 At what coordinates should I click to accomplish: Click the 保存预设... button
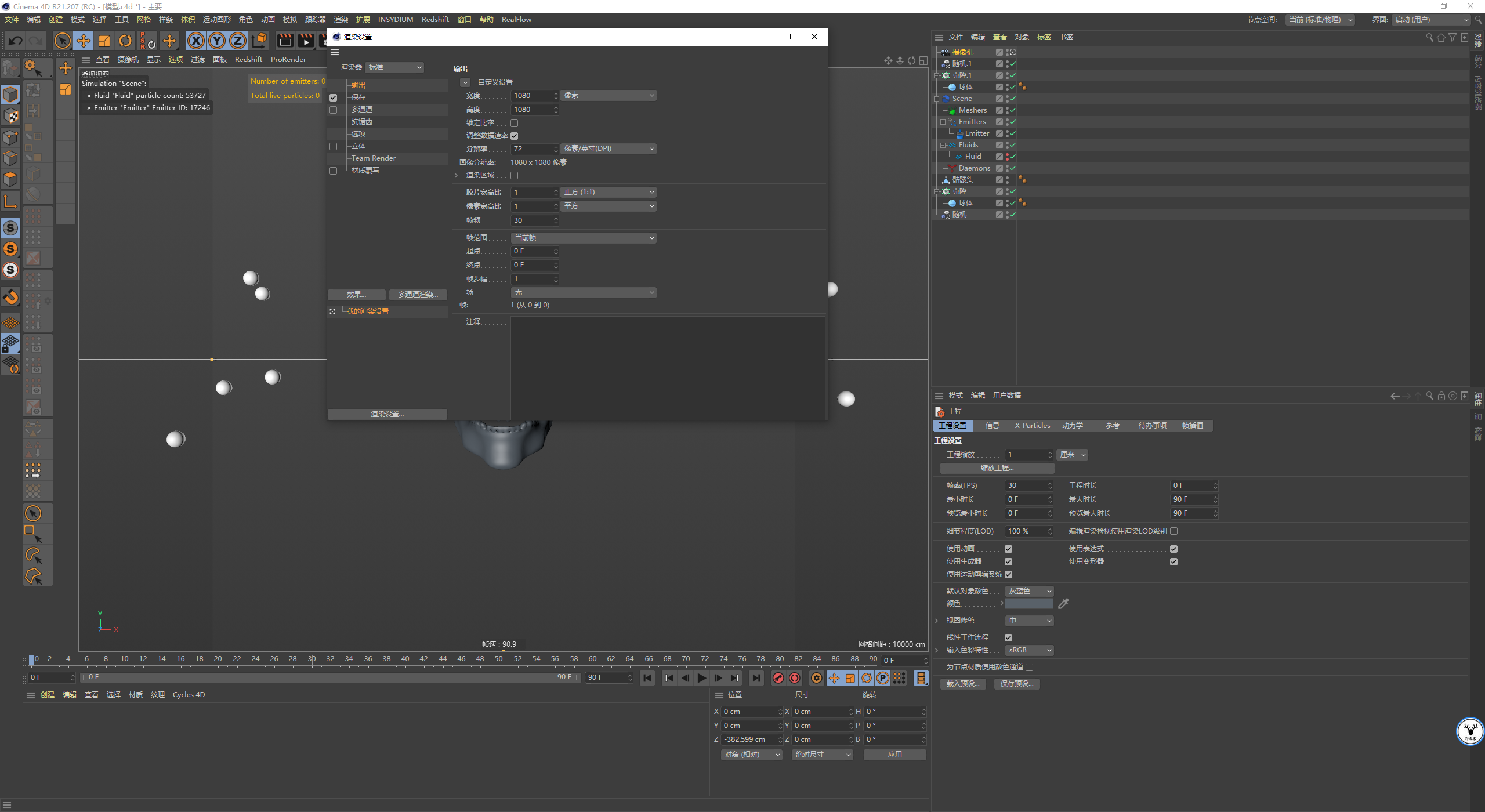(1017, 684)
